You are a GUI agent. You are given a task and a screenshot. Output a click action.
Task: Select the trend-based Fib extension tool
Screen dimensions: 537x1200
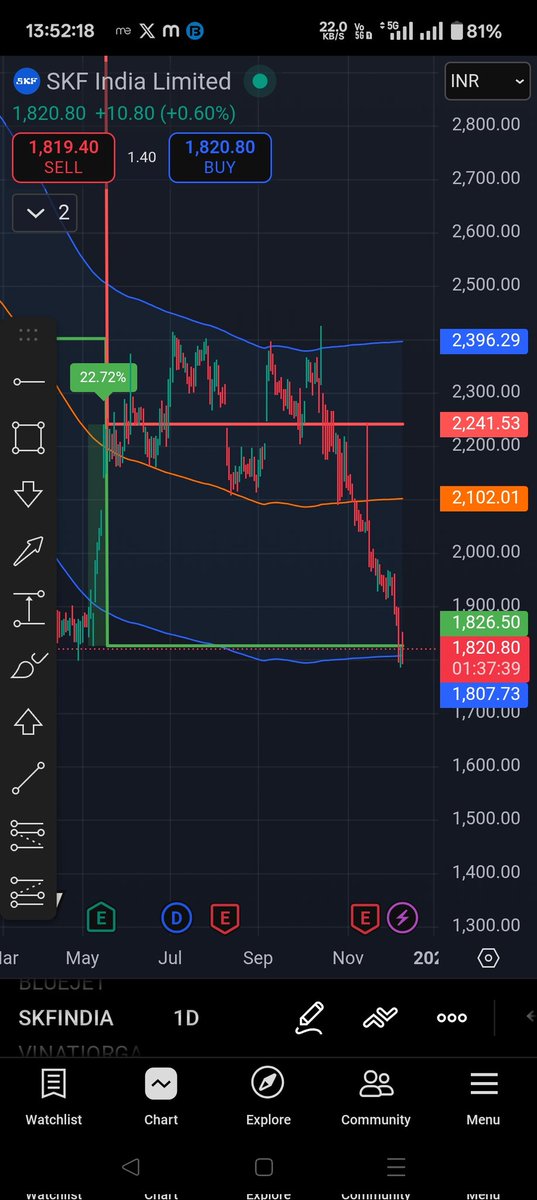pyautogui.click(x=28, y=890)
